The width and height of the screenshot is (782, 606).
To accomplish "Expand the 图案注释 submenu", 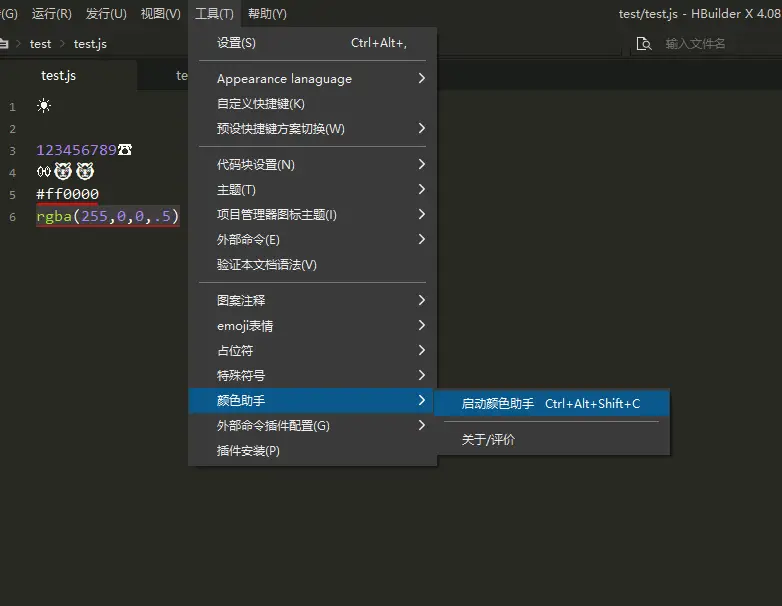I will point(313,300).
